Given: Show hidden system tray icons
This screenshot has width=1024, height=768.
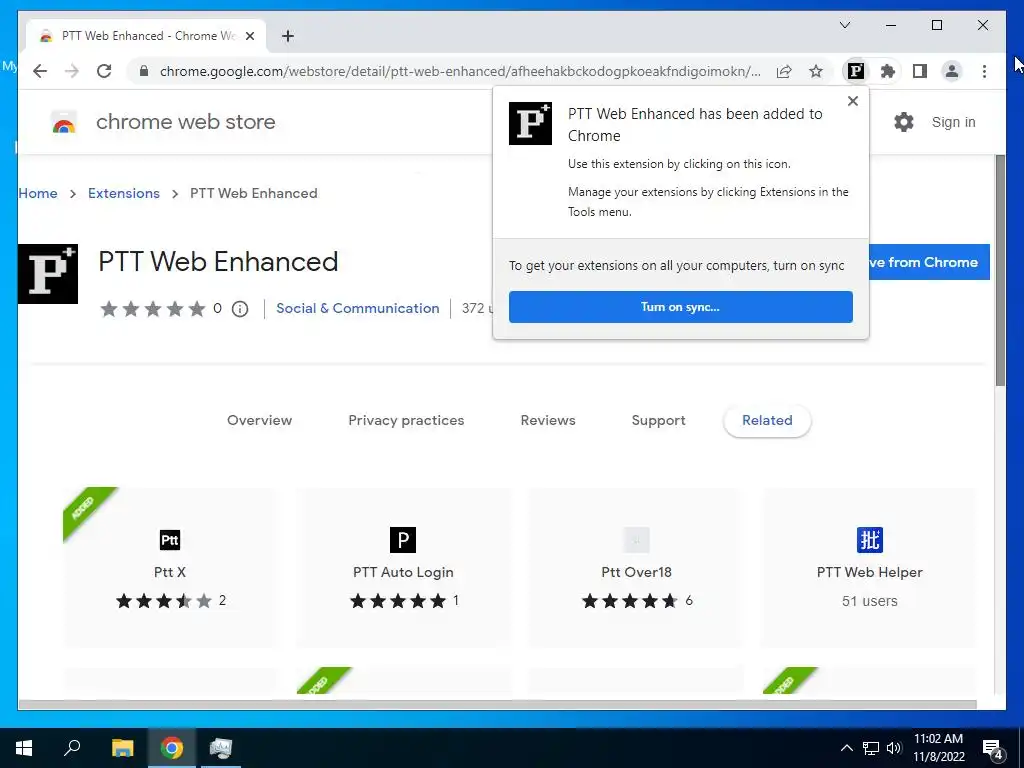Looking at the screenshot, I should pyautogui.click(x=846, y=748).
